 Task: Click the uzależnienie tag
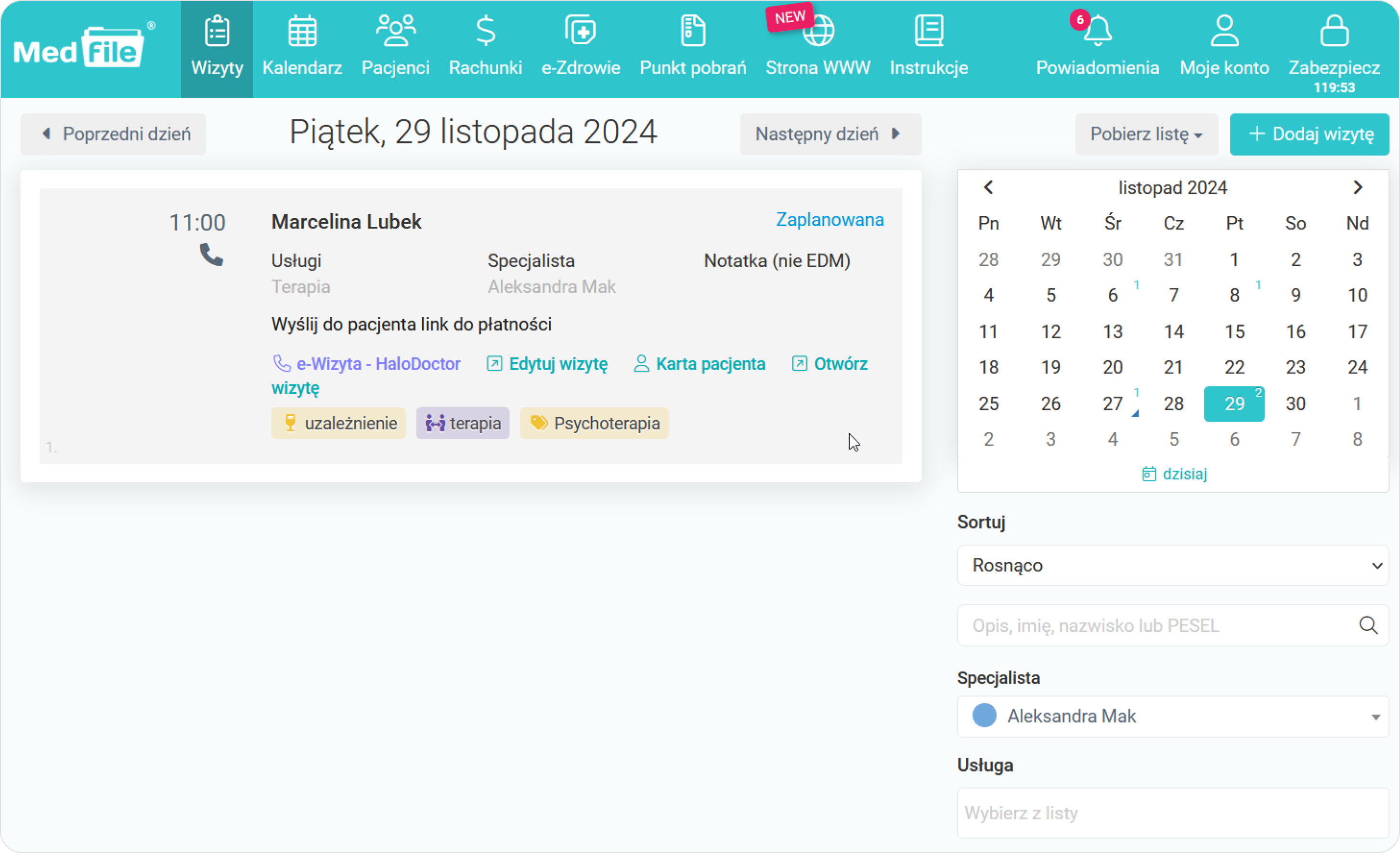(338, 424)
